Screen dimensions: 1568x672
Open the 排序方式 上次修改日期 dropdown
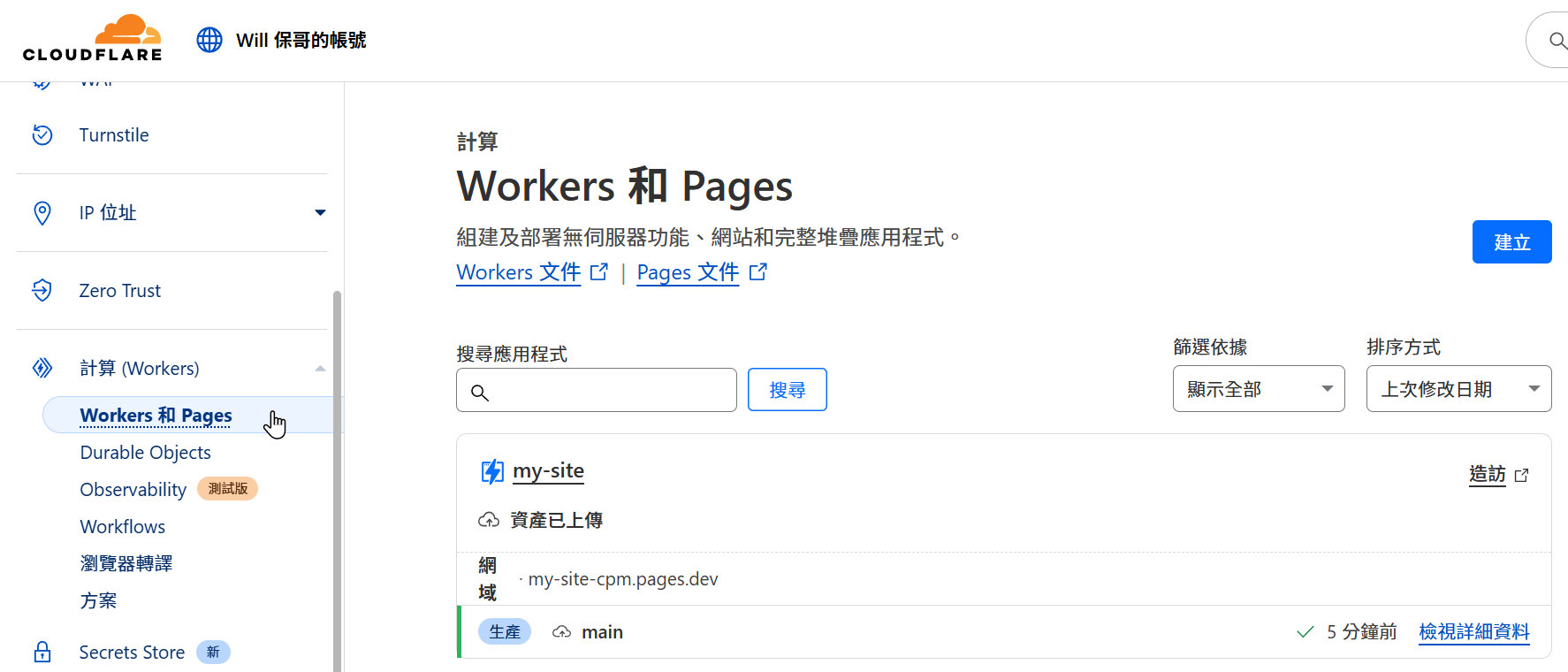[x=1458, y=389]
